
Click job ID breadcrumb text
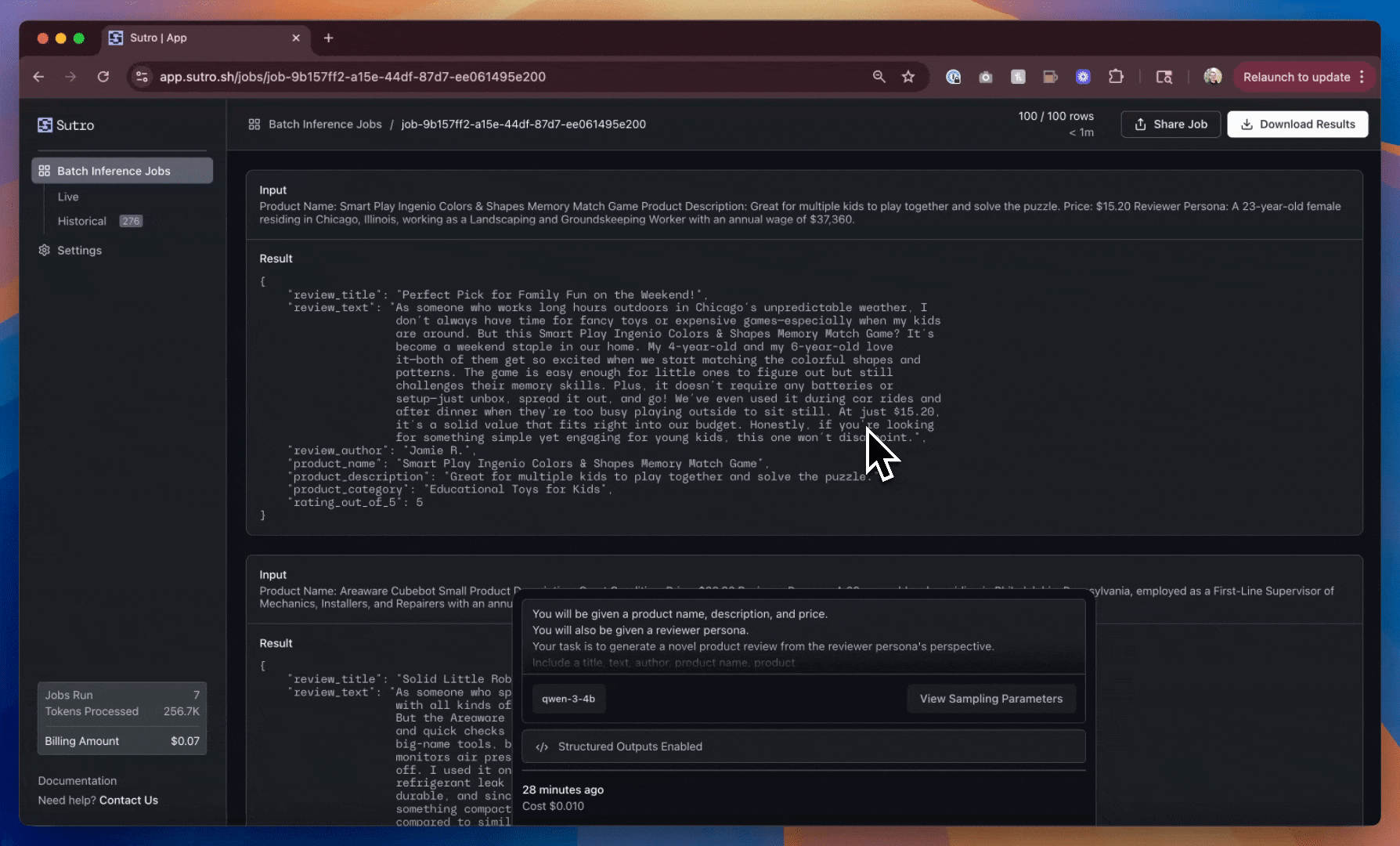click(523, 124)
